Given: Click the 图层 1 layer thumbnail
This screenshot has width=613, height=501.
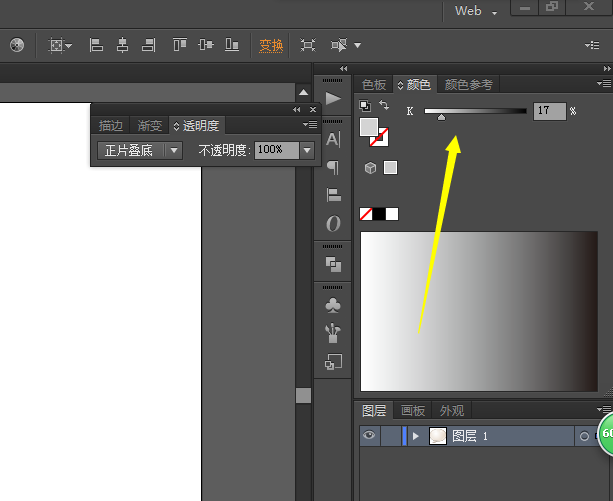Looking at the screenshot, I should coord(438,436).
